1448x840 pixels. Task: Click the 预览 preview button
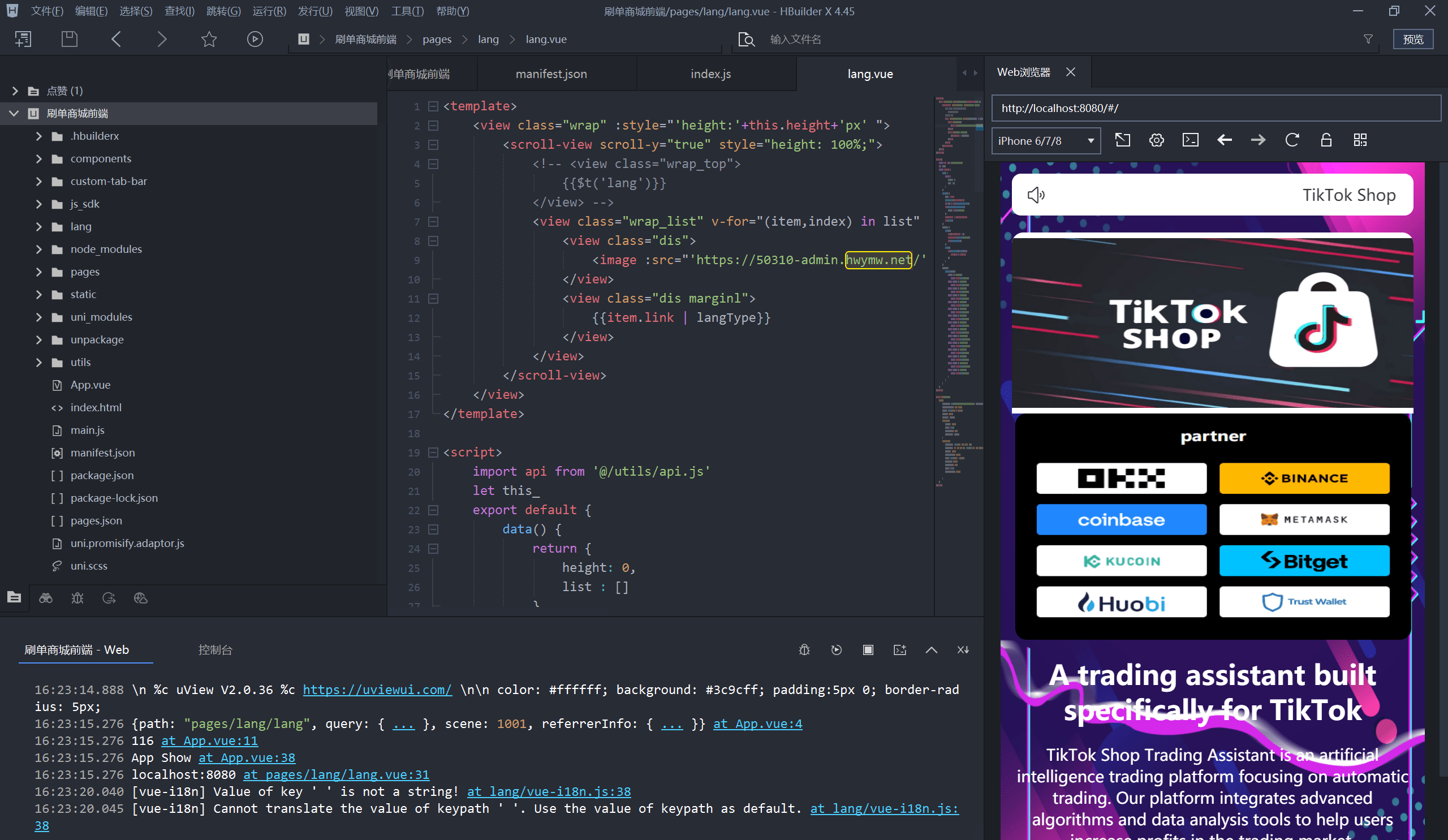click(1412, 39)
